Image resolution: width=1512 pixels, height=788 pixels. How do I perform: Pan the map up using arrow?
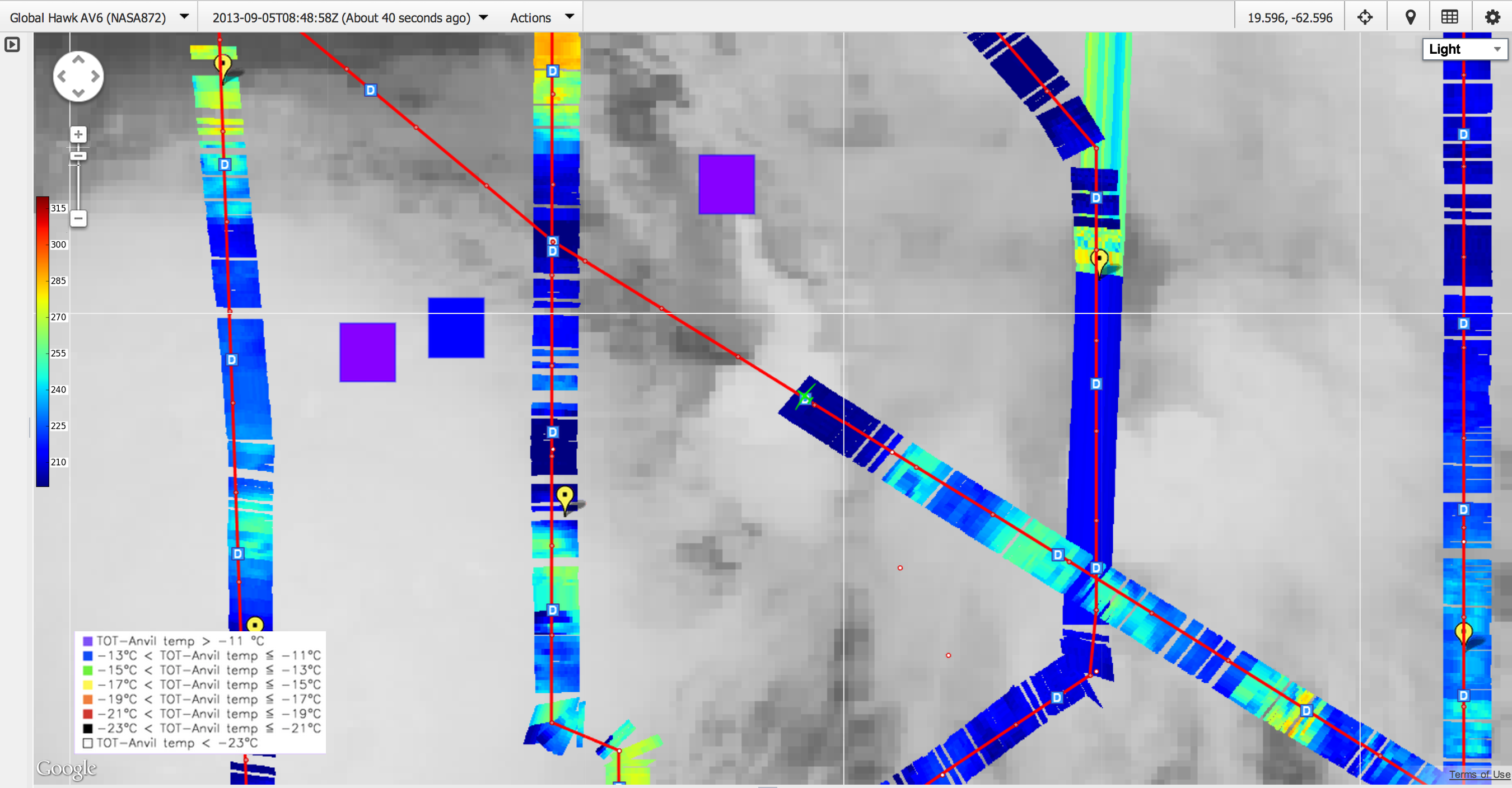[78, 60]
